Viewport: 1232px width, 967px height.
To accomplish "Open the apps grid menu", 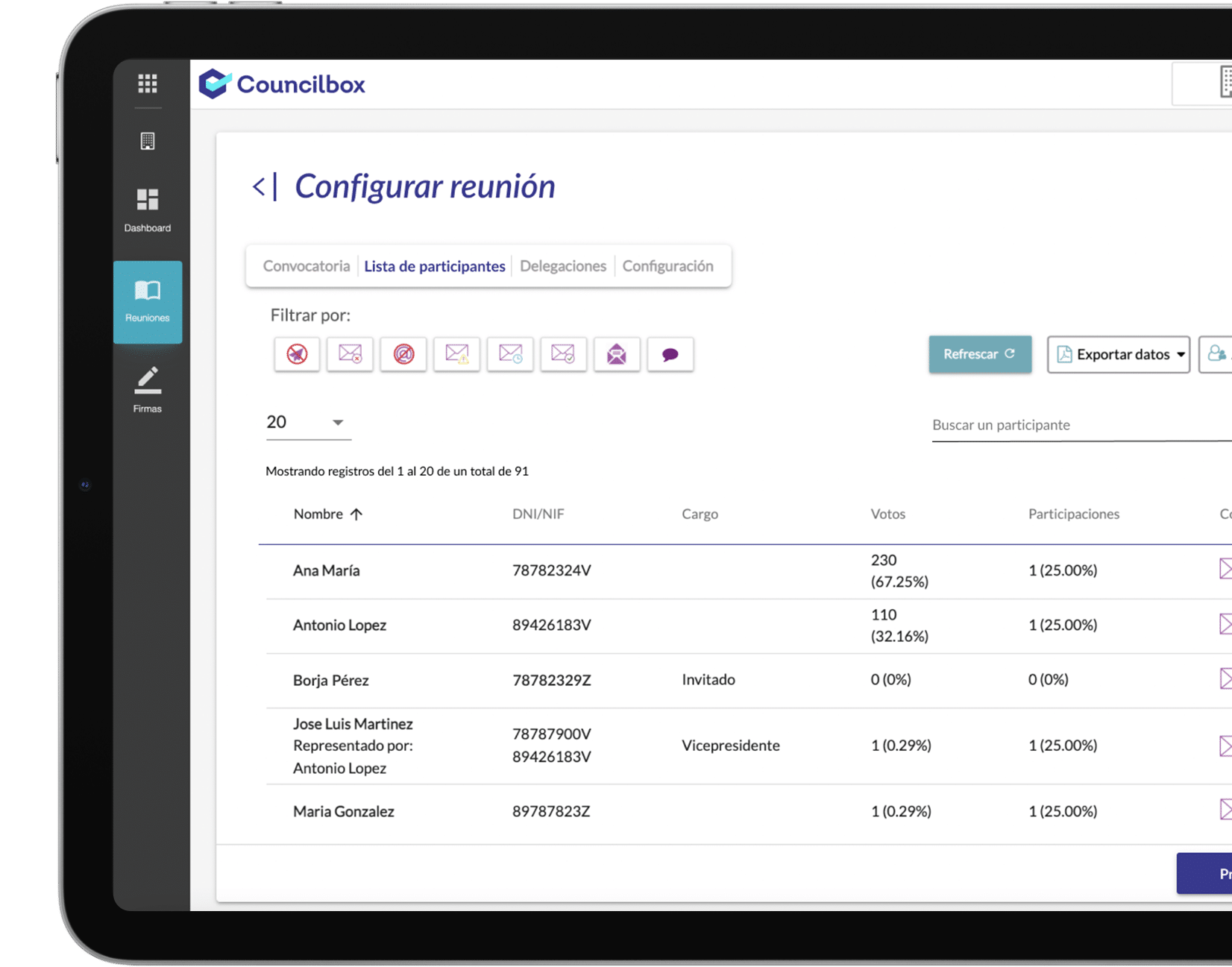I will coord(148,84).
